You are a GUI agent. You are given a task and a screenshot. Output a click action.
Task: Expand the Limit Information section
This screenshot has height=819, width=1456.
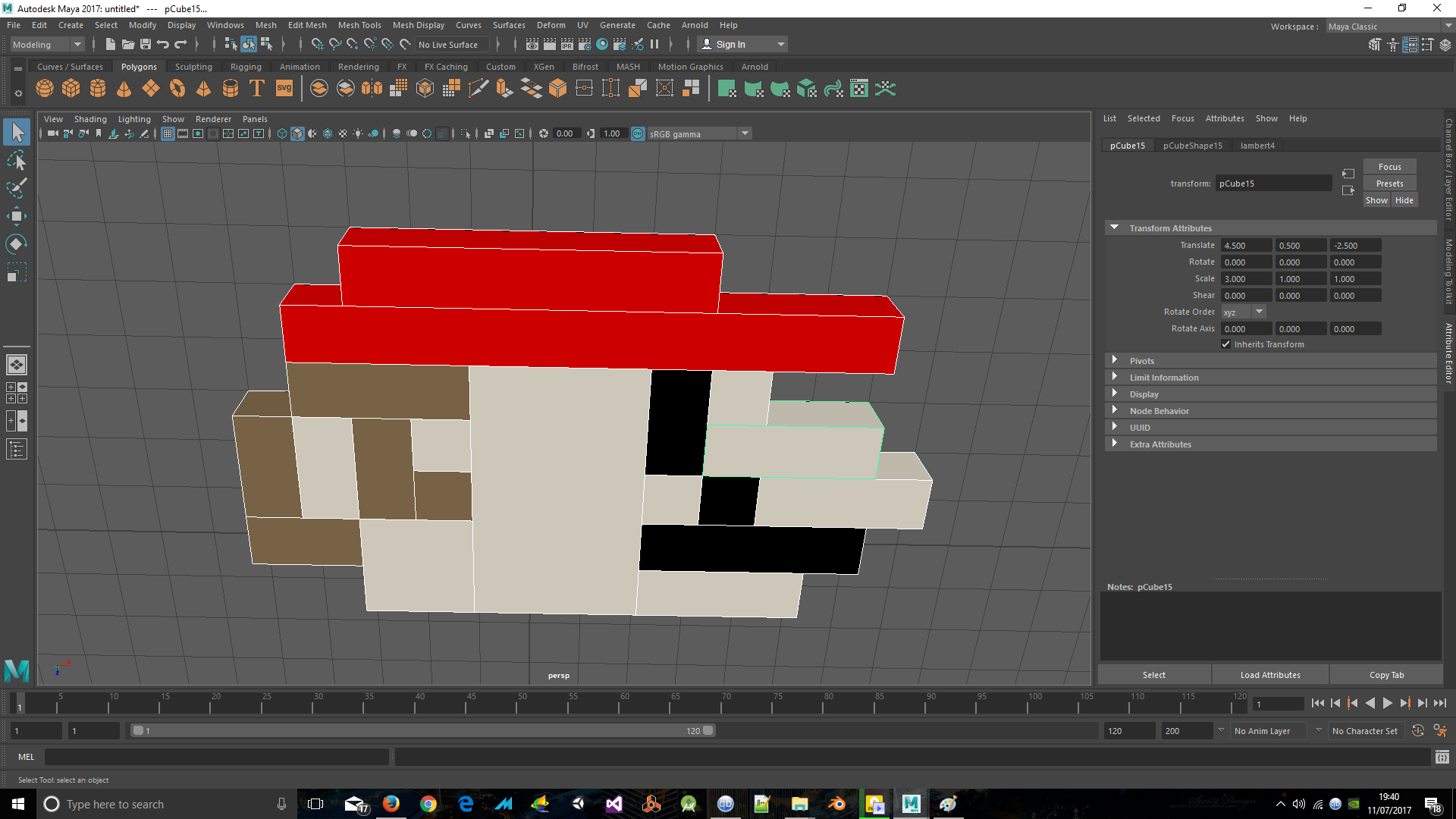point(1114,377)
